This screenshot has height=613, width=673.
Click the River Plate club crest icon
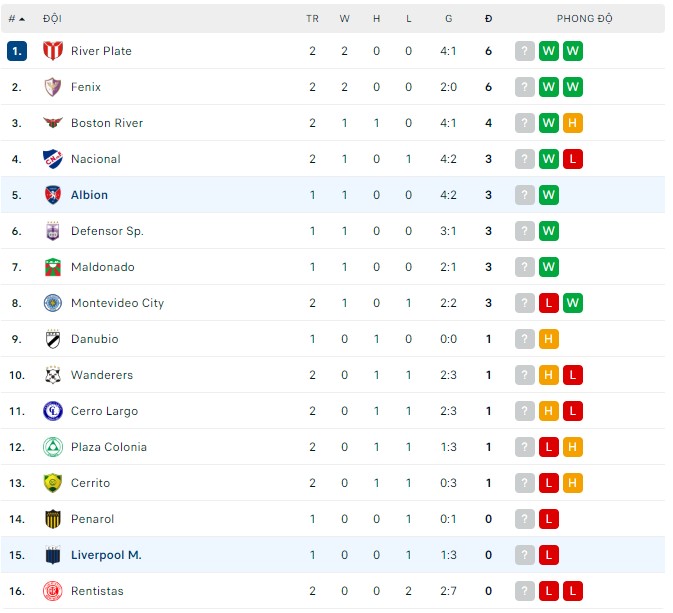[53, 51]
